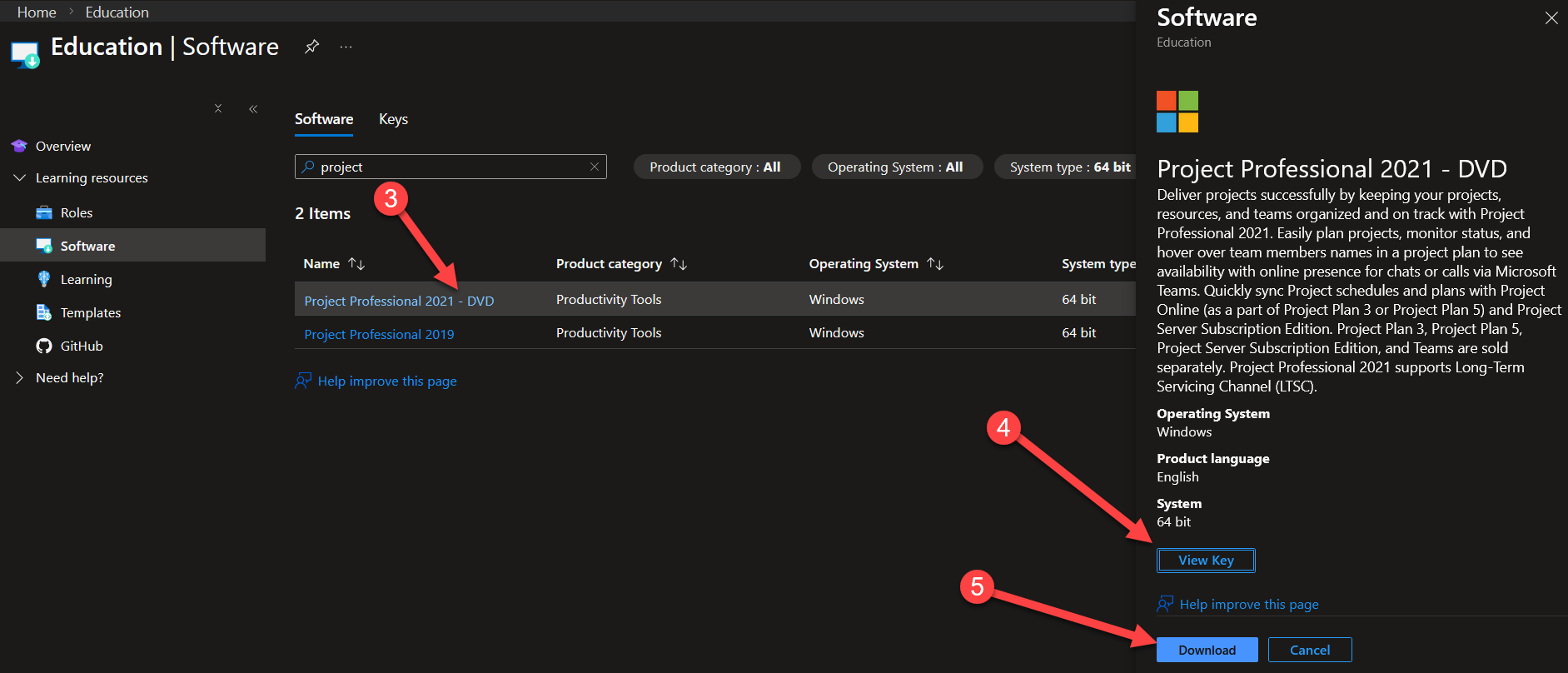Open Templates in the sidebar
The width and height of the screenshot is (1568, 673).
tap(91, 312)
